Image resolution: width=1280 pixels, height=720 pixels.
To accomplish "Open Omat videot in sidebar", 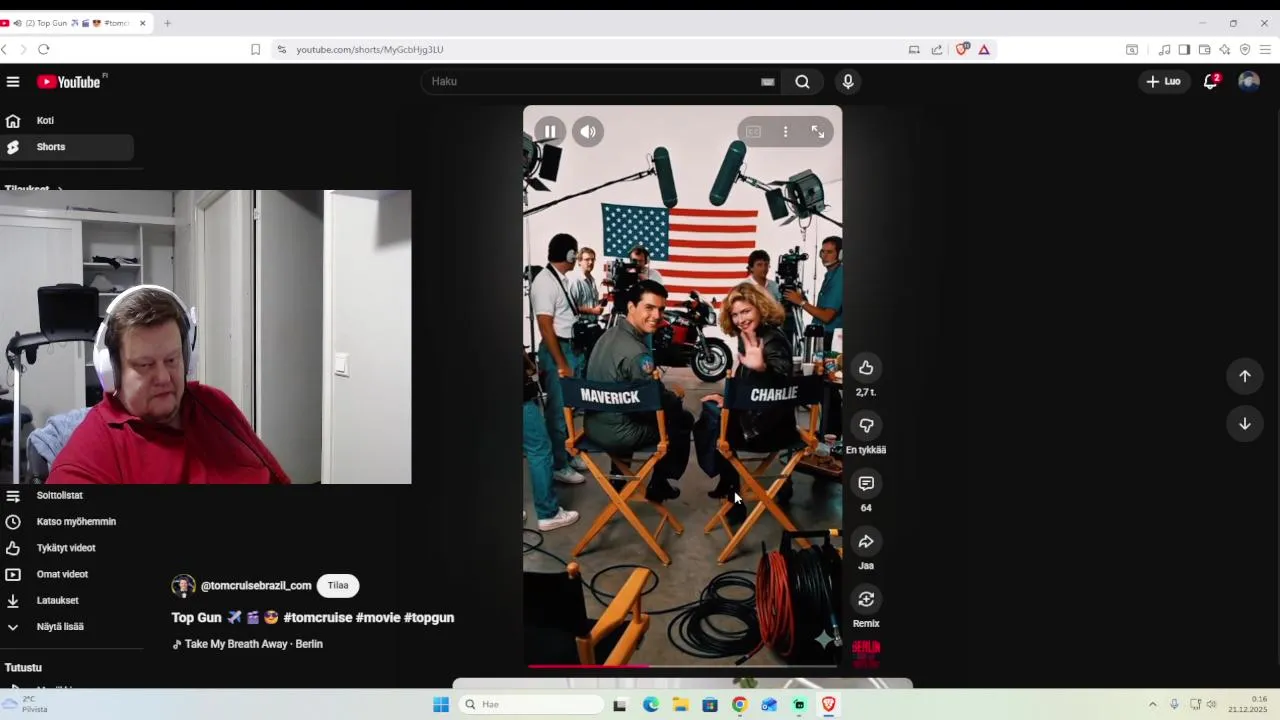I will 67,574.
